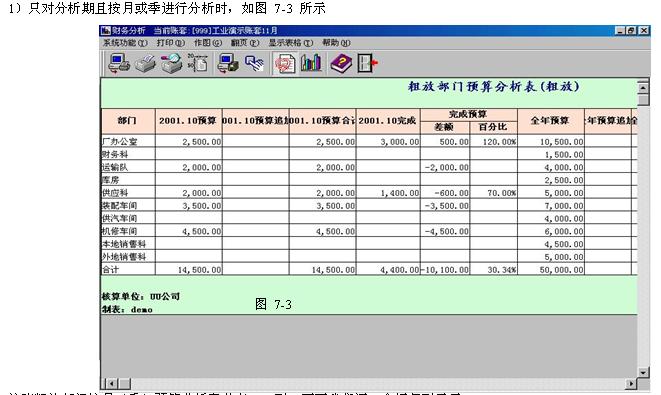Image resolution: width=661 pixels, height=395 pixels.
Task: Open the bar chart graph icon
Action: tap(312, 63)
